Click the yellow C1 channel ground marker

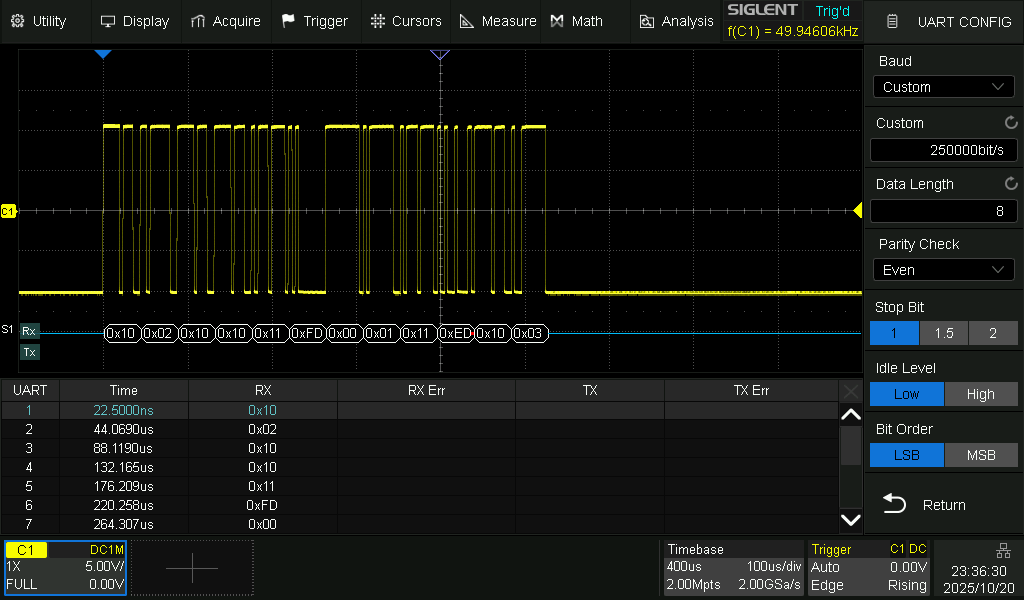[x=9, y=211]
